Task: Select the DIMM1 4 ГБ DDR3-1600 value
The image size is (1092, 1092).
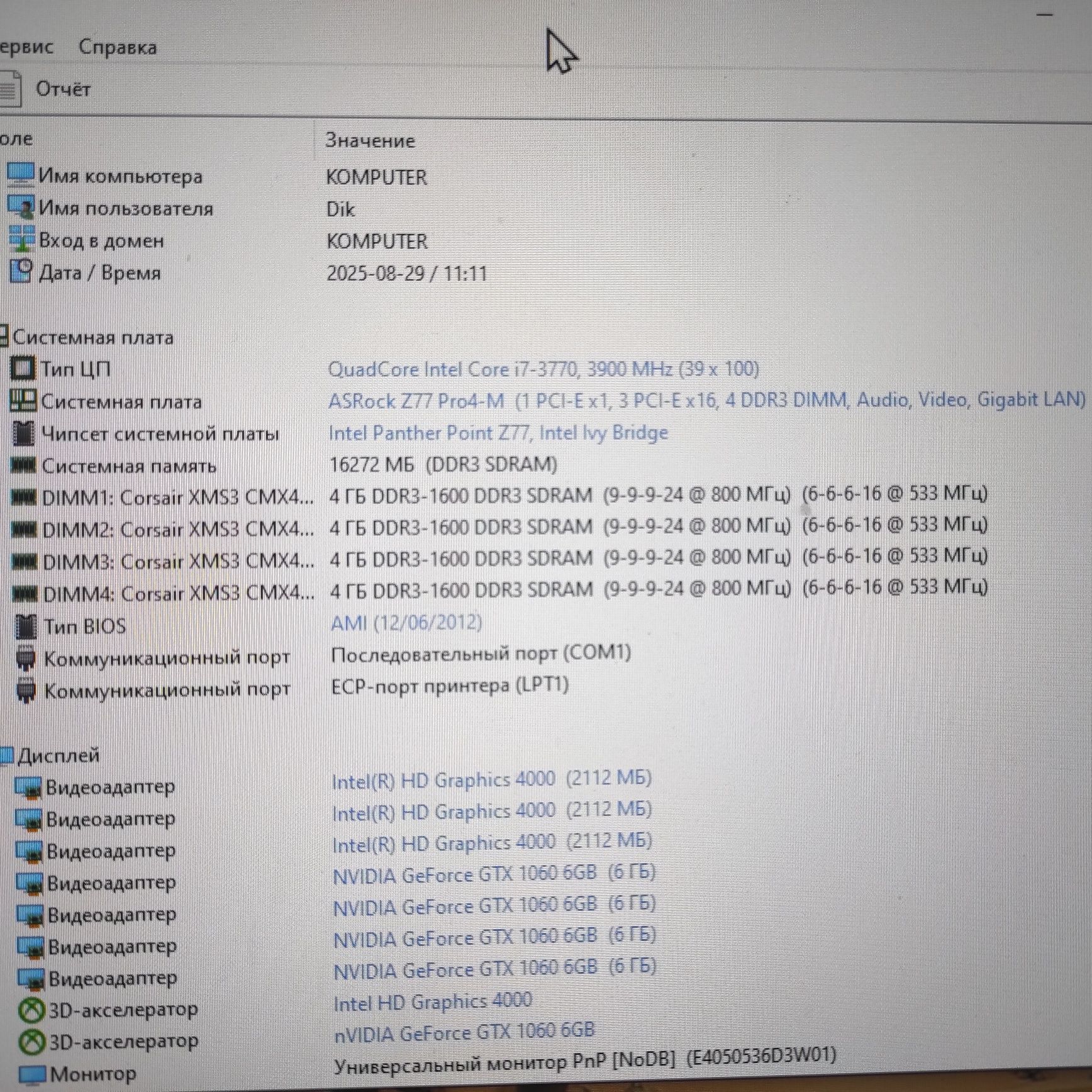Action: (x=659, y=495)
